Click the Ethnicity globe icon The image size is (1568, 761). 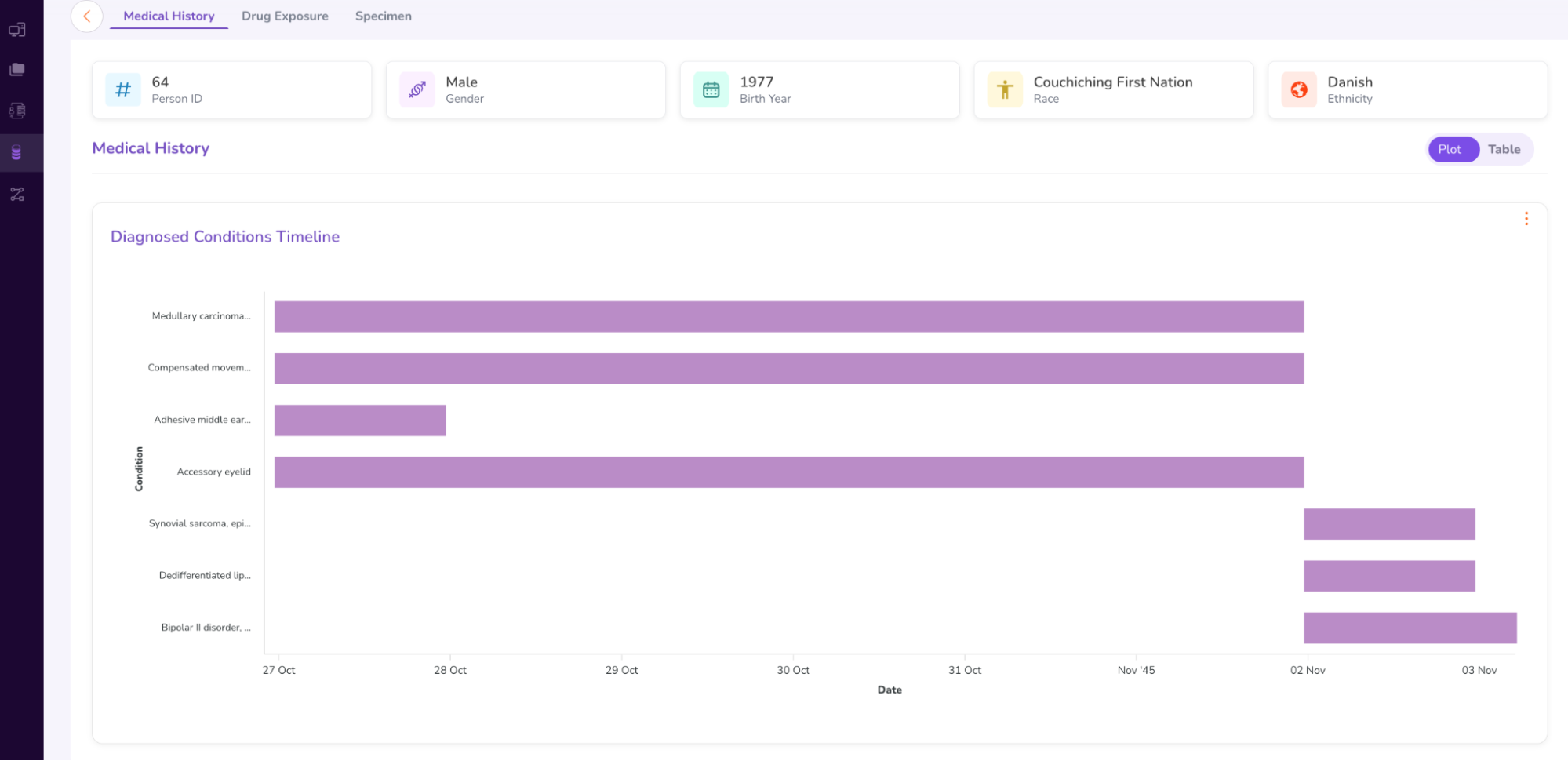click(1299, 90)
